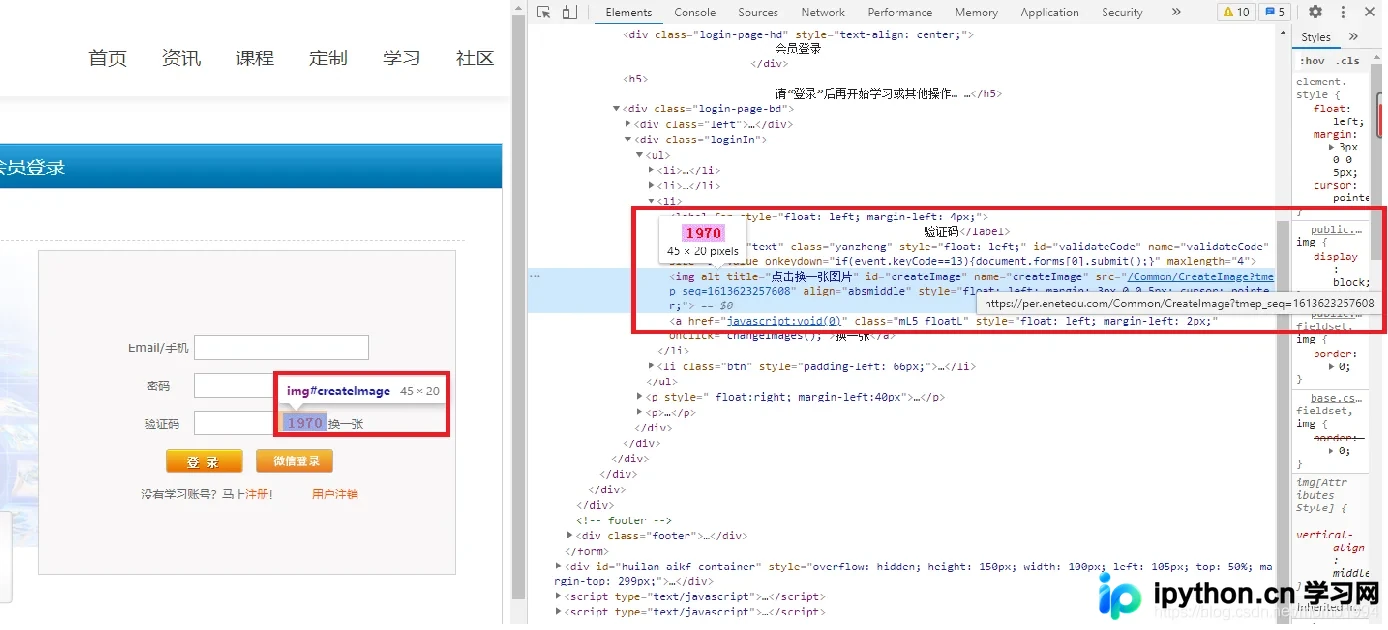Expand the li class btn node

click(x=652, y=367)
